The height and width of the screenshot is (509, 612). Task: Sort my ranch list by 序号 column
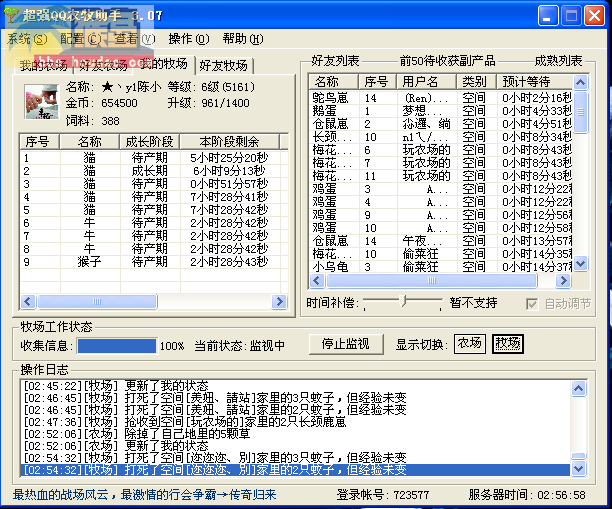click(39, 141)
